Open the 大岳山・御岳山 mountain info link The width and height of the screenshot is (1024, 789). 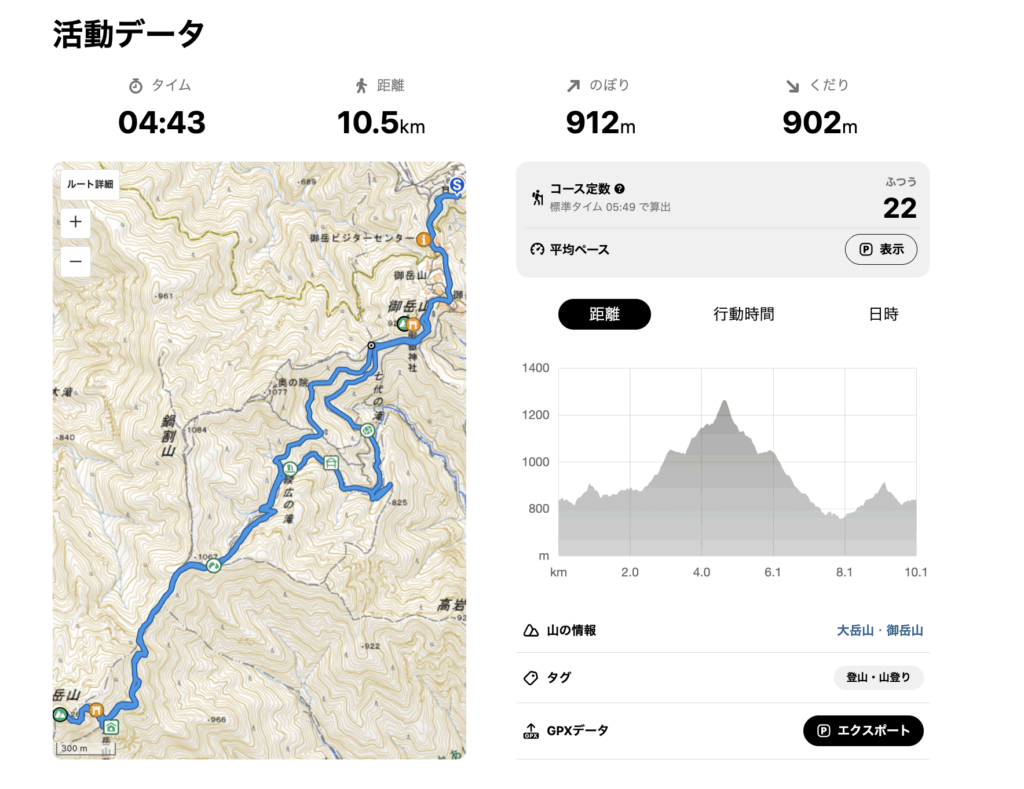(880, 631)
